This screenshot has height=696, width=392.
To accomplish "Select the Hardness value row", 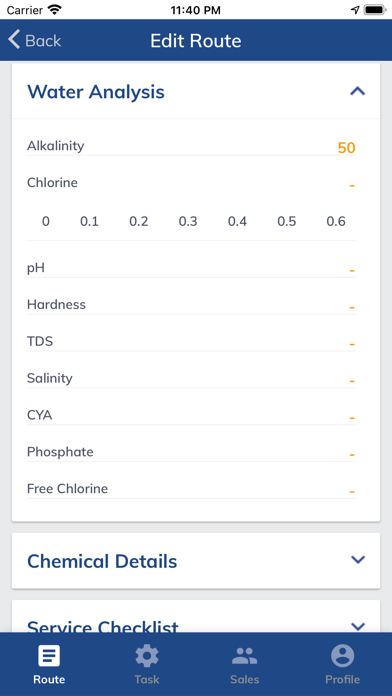I will coord(191,305).
